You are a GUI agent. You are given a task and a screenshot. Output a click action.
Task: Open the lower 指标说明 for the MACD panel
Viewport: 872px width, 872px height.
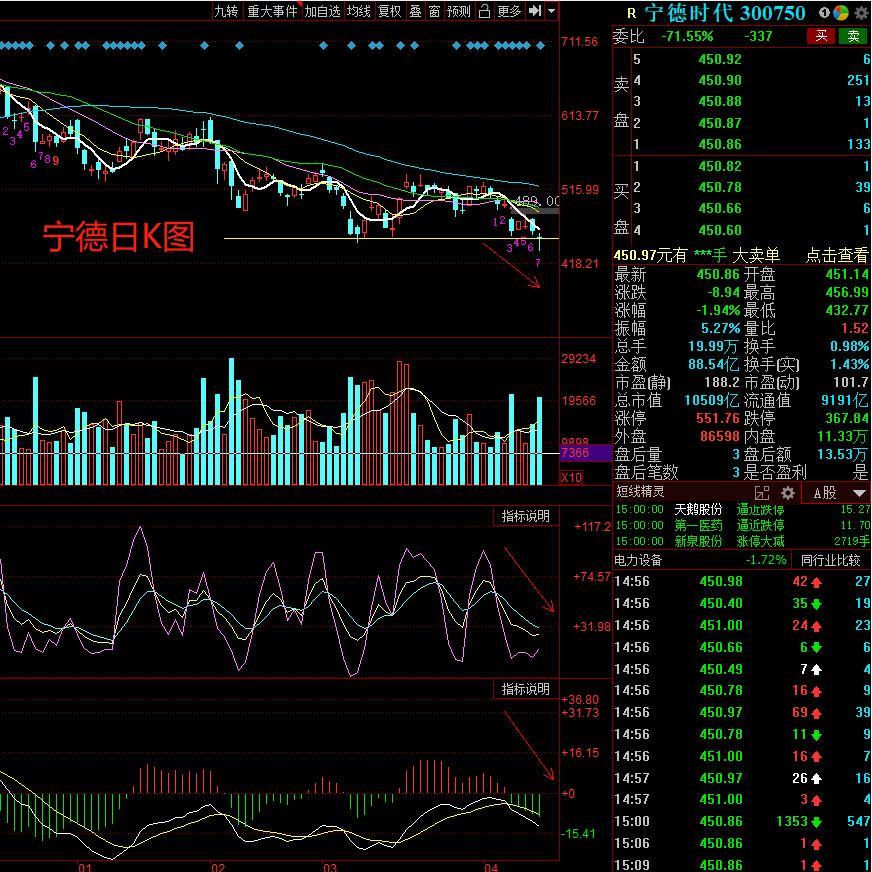click(x=526, y=689)
